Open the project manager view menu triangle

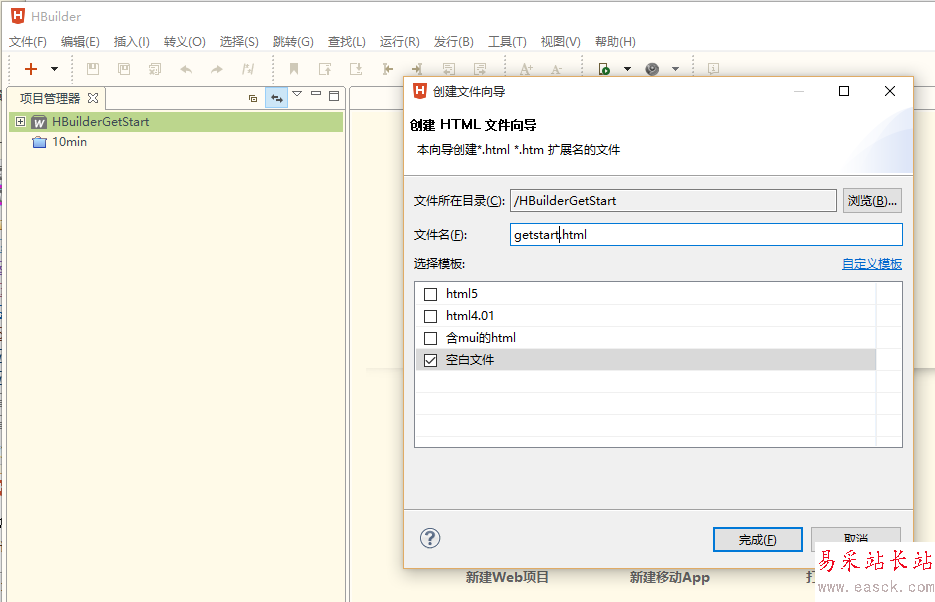[x=297, y=94]
